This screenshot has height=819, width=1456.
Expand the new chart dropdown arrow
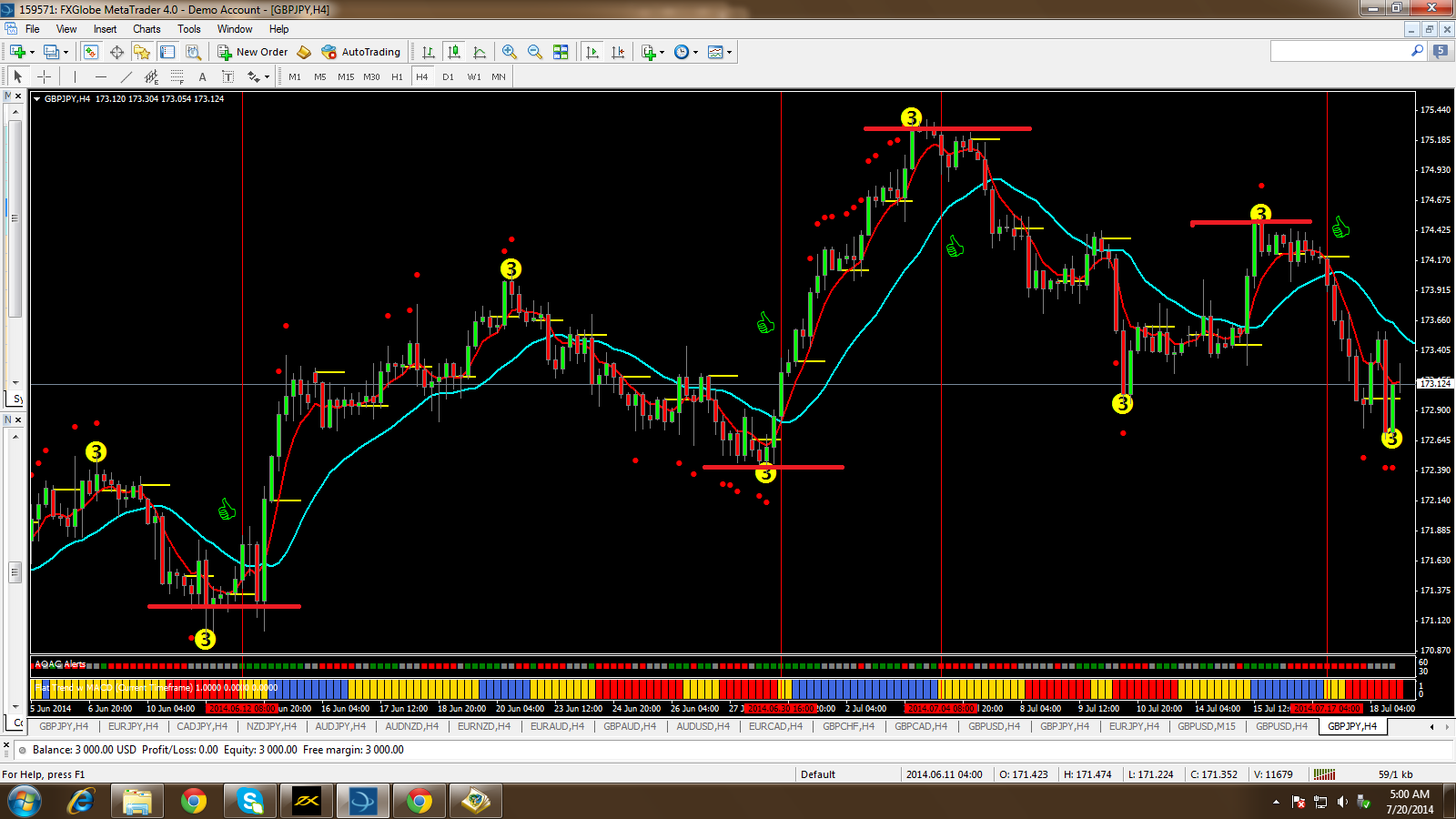[x=32, y=52]
